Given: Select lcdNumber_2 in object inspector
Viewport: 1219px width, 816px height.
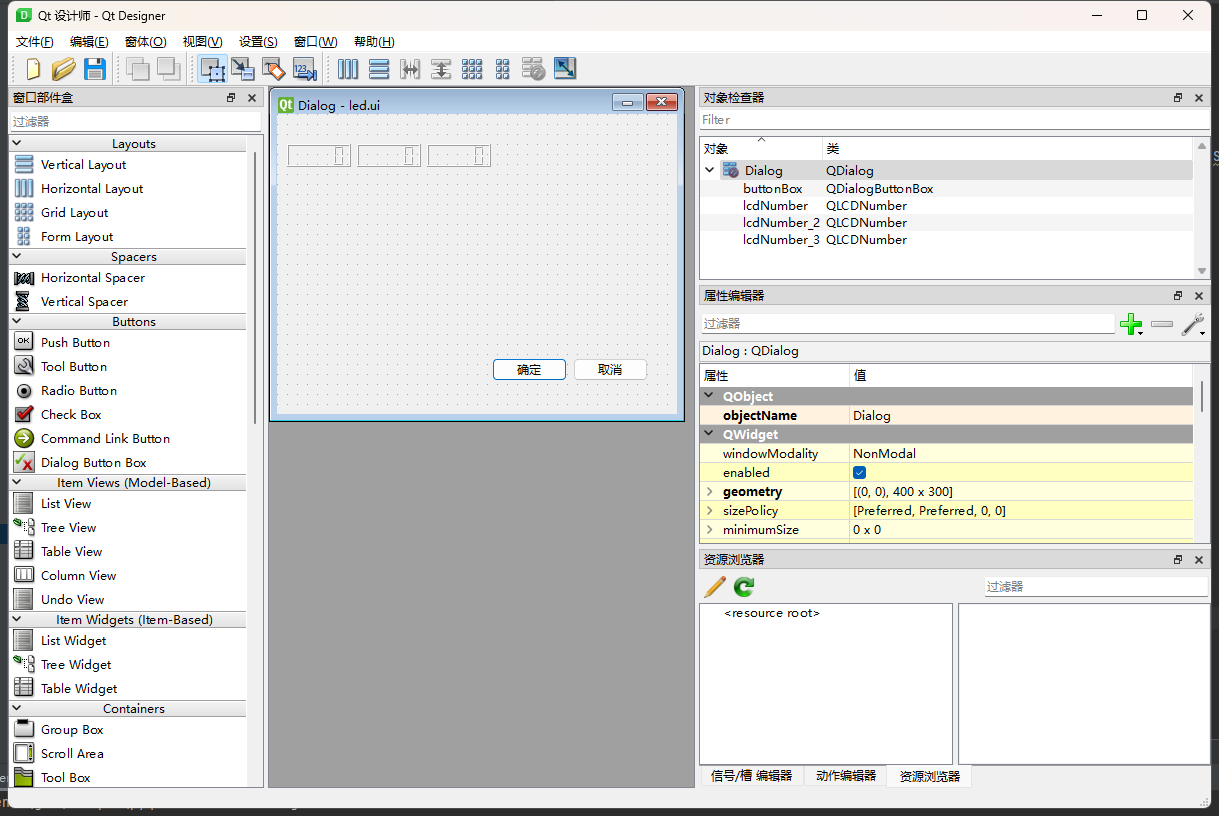Looking at the screenshot, I should (x=781, y=222).
